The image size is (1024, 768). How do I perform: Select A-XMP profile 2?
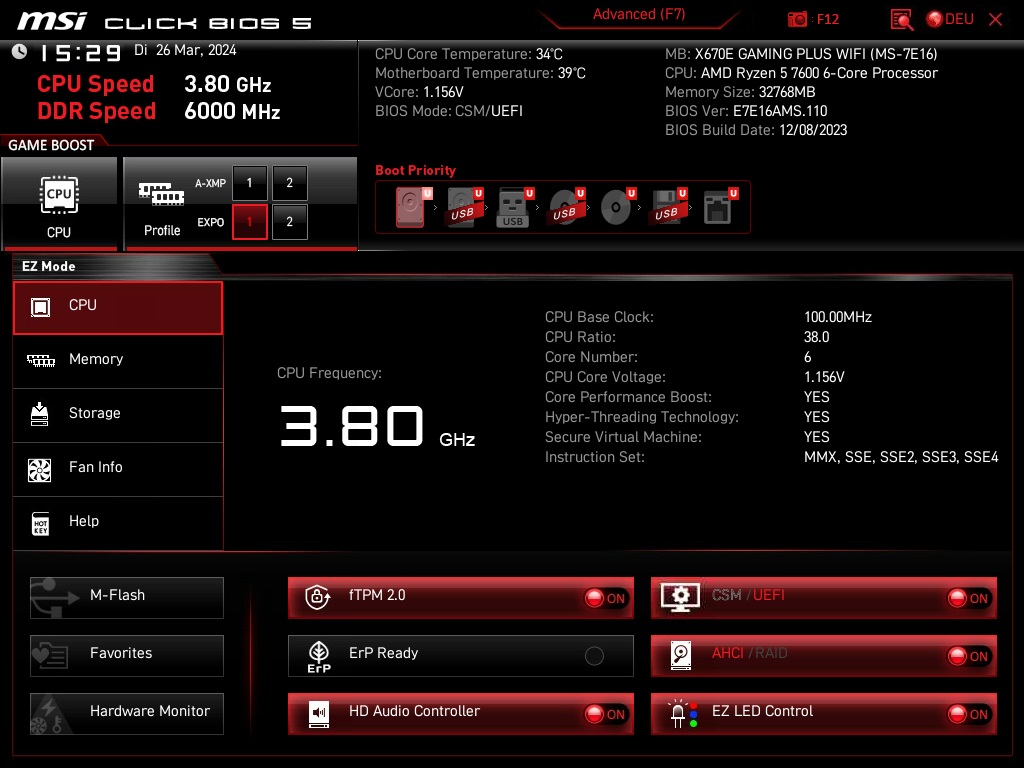(289, 183)
